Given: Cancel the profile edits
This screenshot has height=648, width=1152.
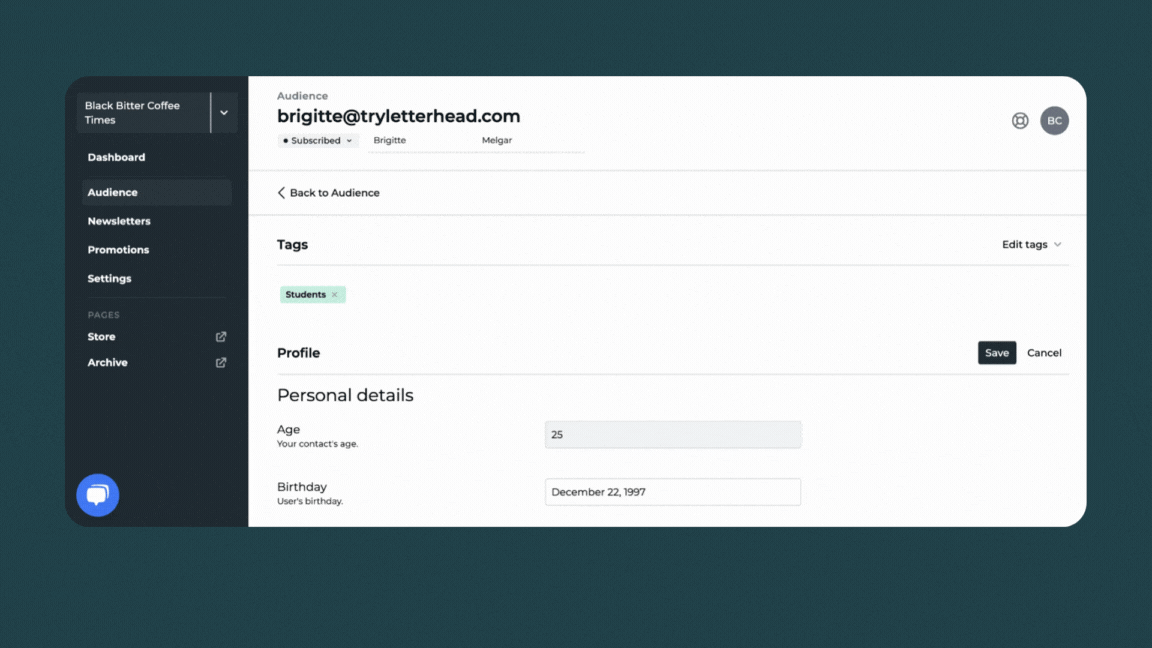Looking at the screenshot, I should tap(1044, 352).
